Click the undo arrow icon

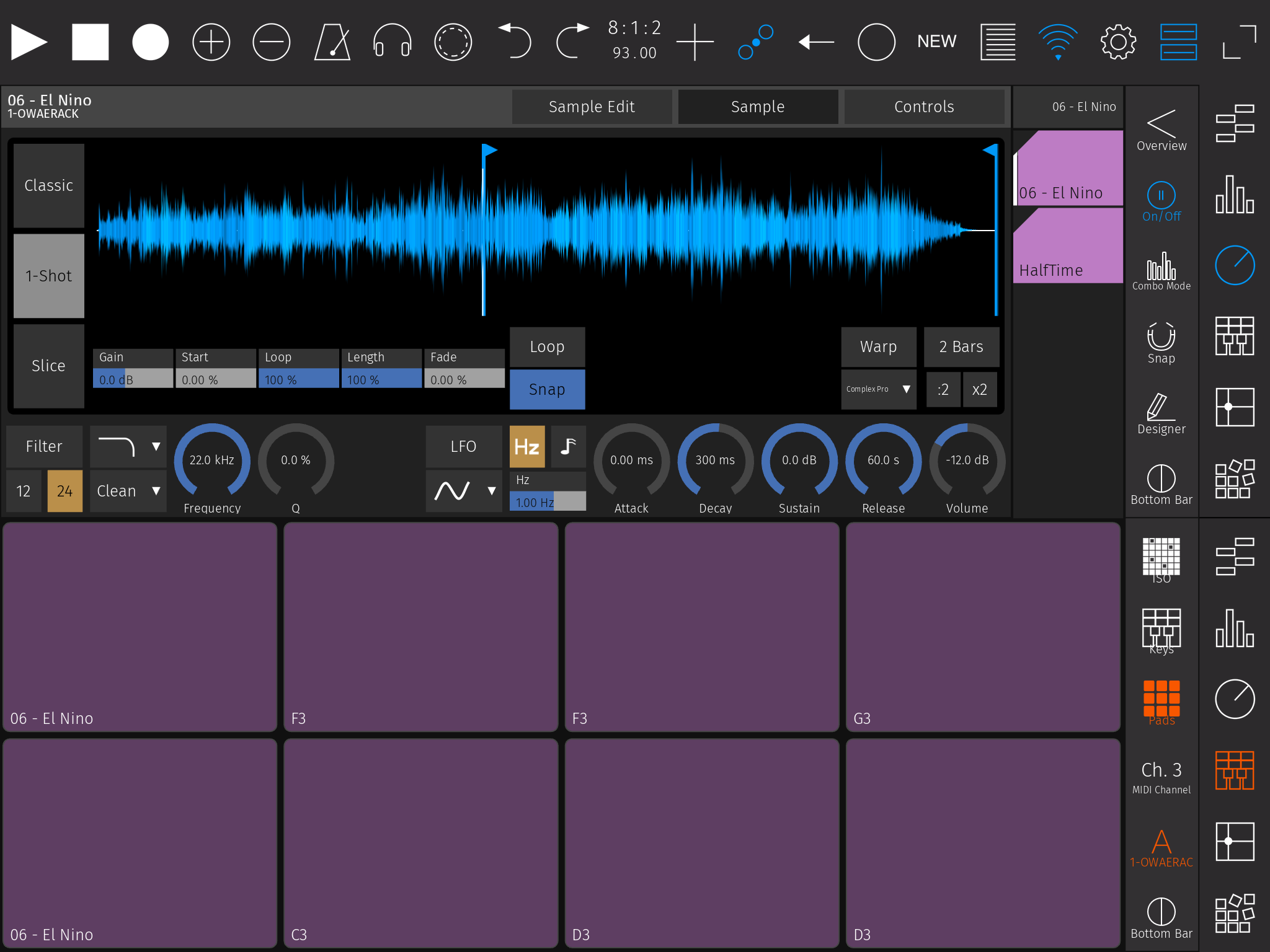514,41
